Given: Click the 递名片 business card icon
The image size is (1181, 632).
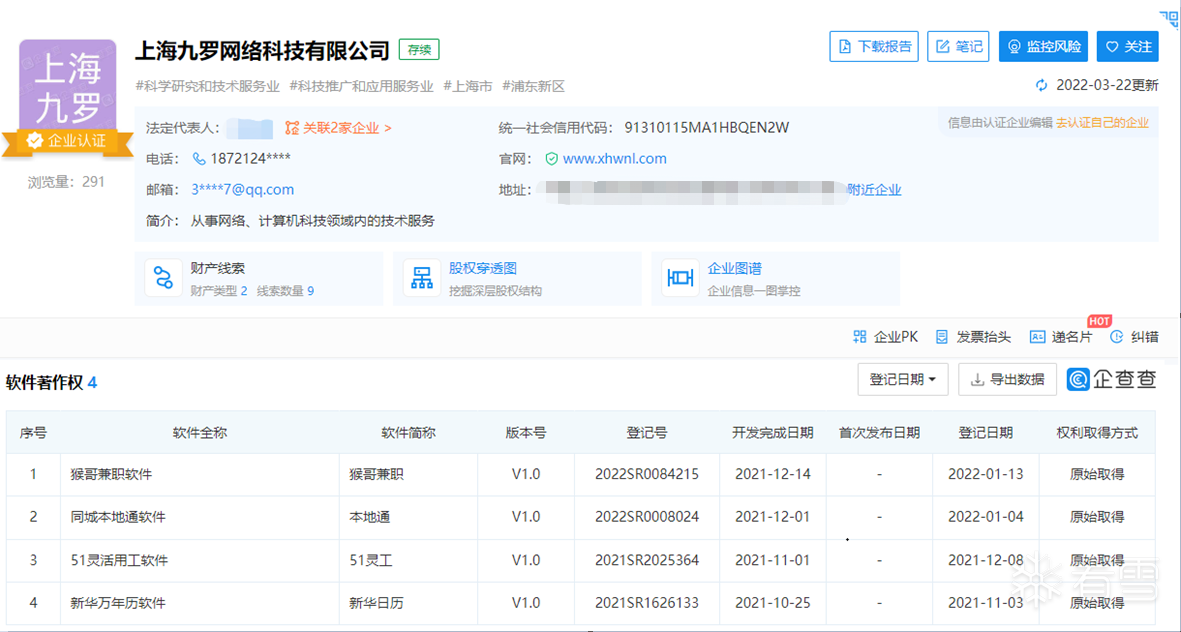Looking at the screenshot, I should click(x=1037, y=337).
